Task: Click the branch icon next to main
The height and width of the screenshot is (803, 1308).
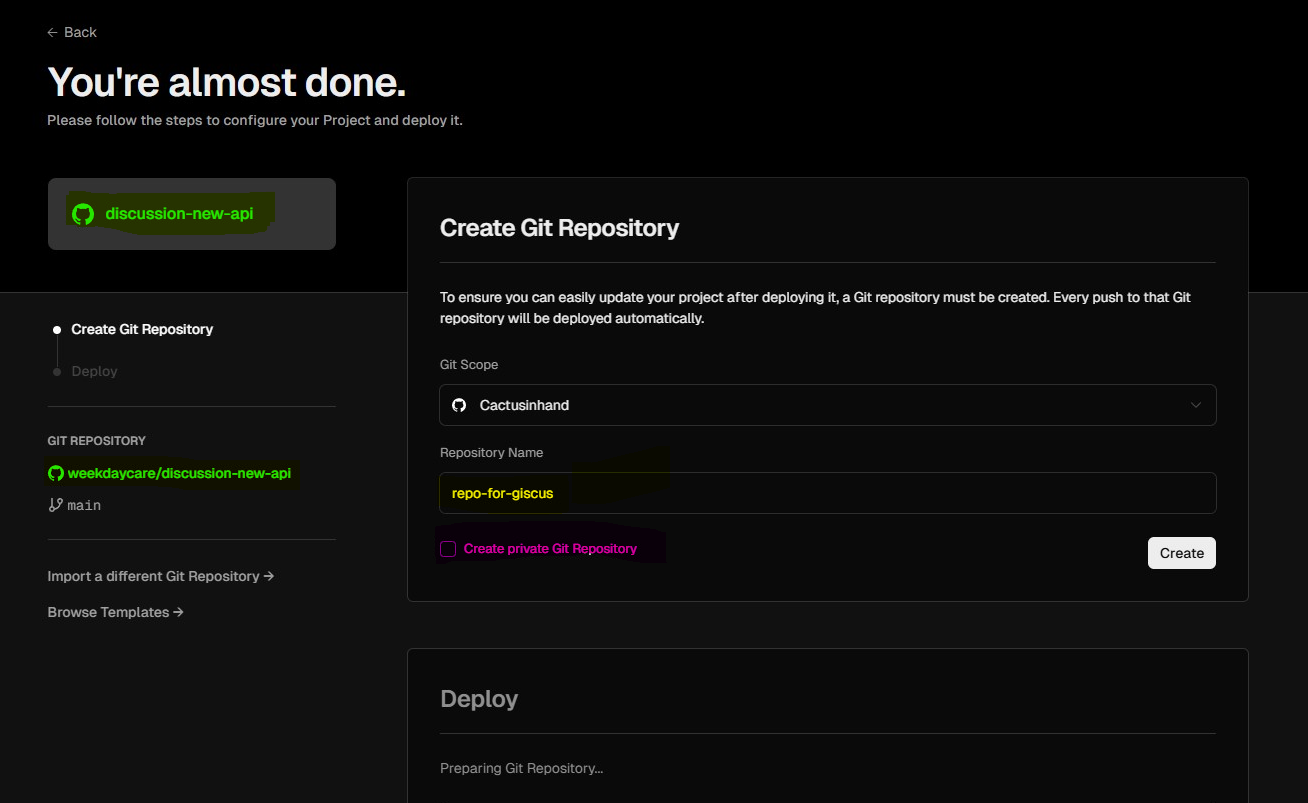Action: point(56,505)
